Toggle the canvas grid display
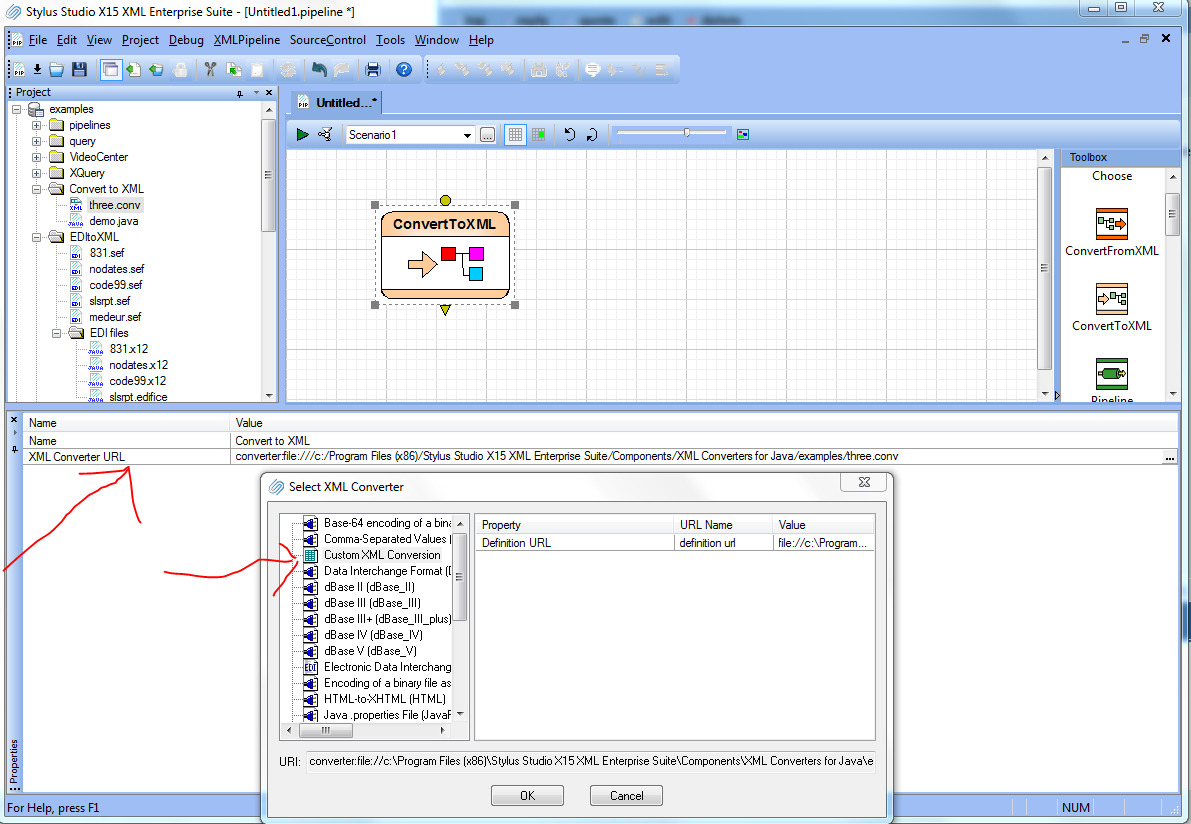This screenshot has height=824, width=1191. [x=515, y=134]
